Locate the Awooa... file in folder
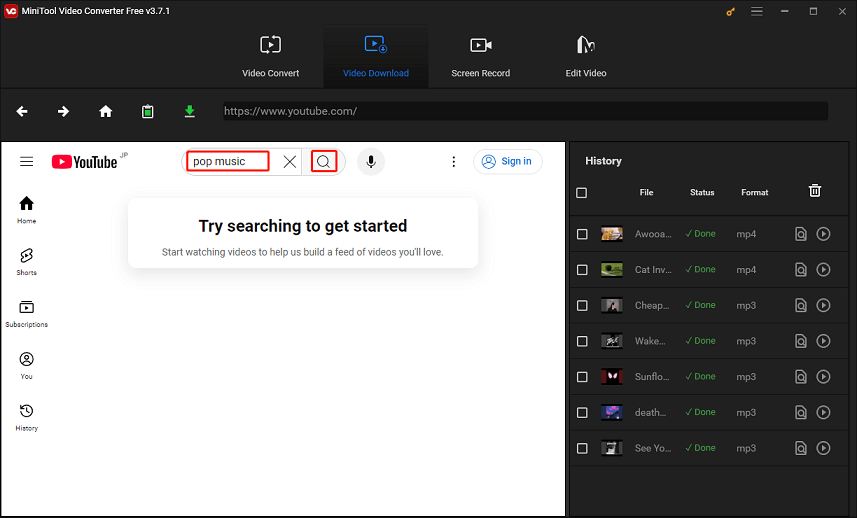857x518 pixels. [801, 234]
